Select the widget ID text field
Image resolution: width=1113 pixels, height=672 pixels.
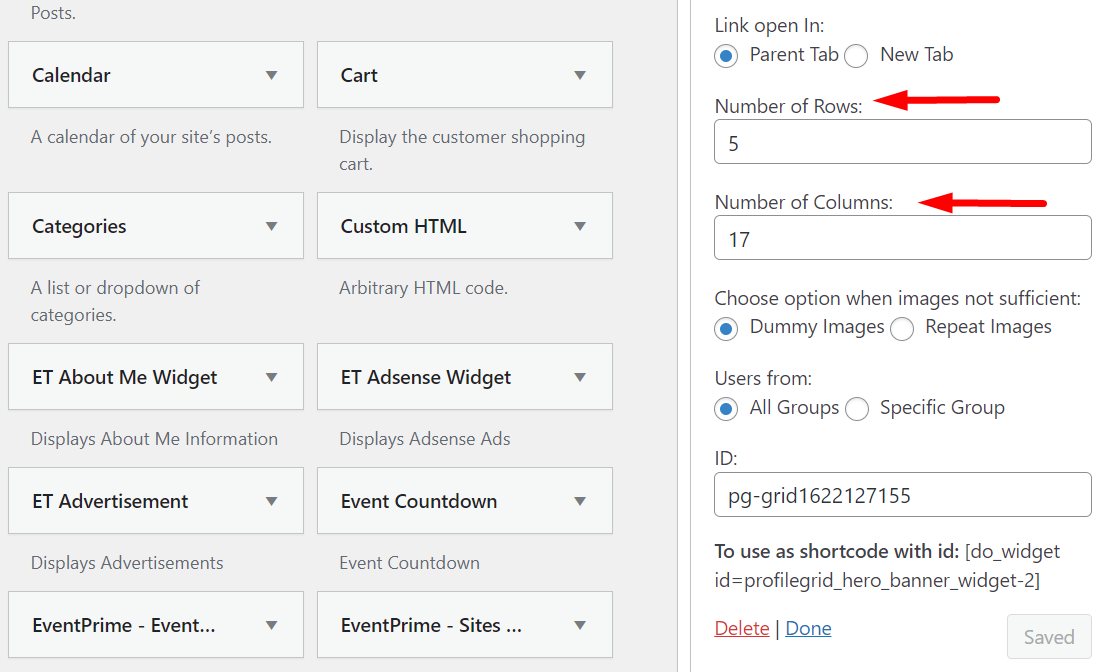[902, 494]
